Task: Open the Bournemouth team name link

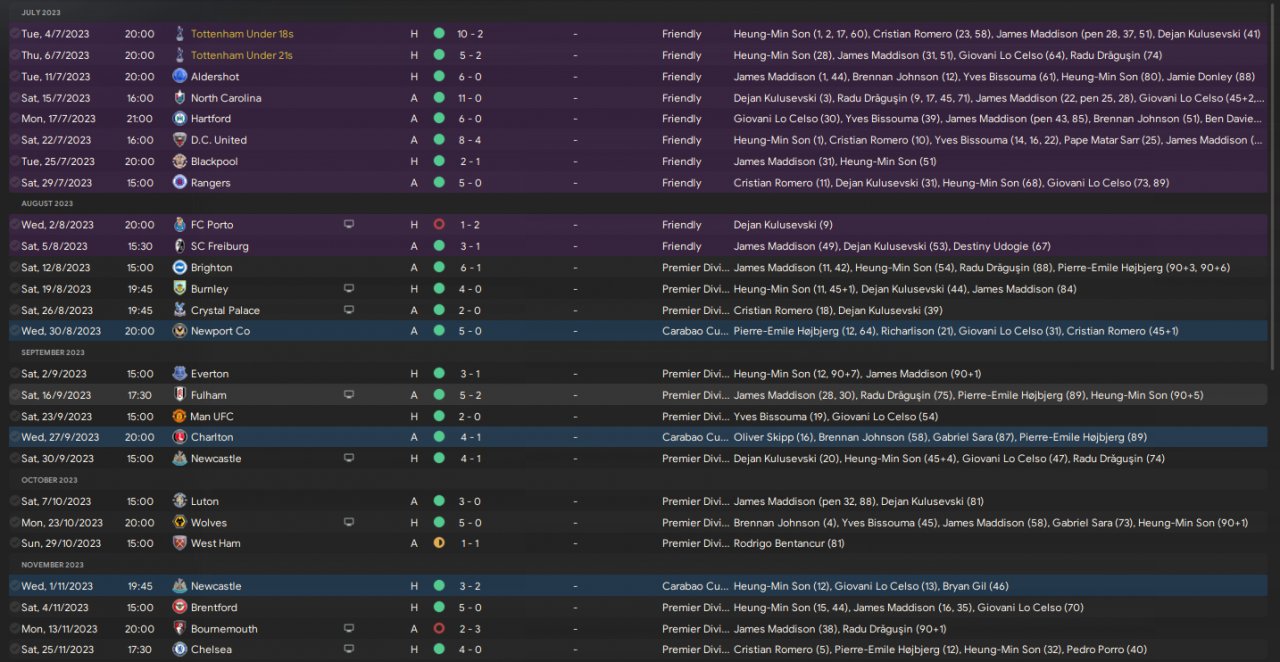Action: click(x=224, y=629)
